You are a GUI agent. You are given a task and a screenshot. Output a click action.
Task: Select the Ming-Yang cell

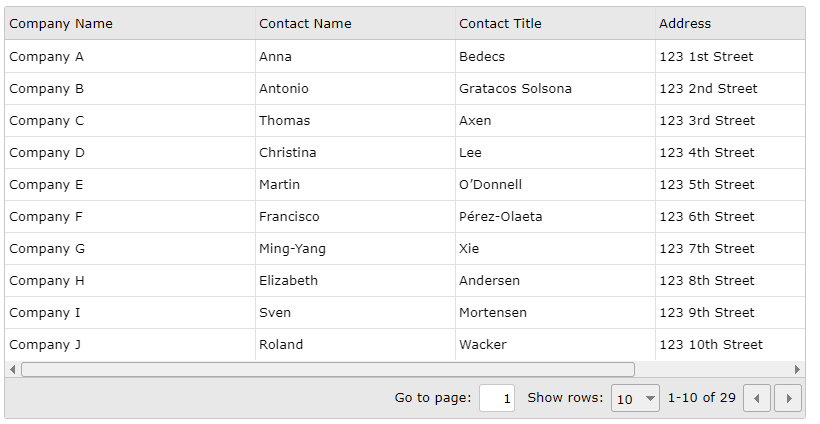tap(355, 248)
